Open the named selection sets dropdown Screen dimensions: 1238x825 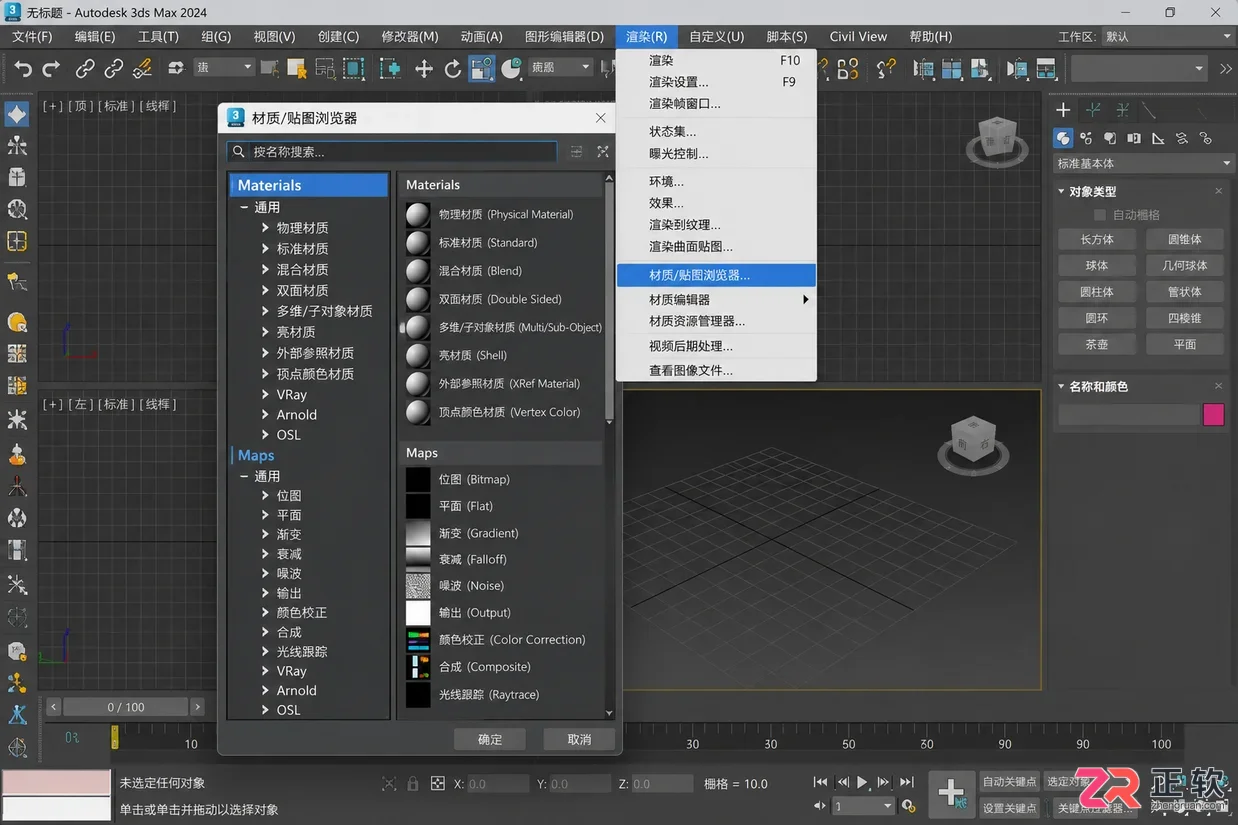(x=1139, y=68)
